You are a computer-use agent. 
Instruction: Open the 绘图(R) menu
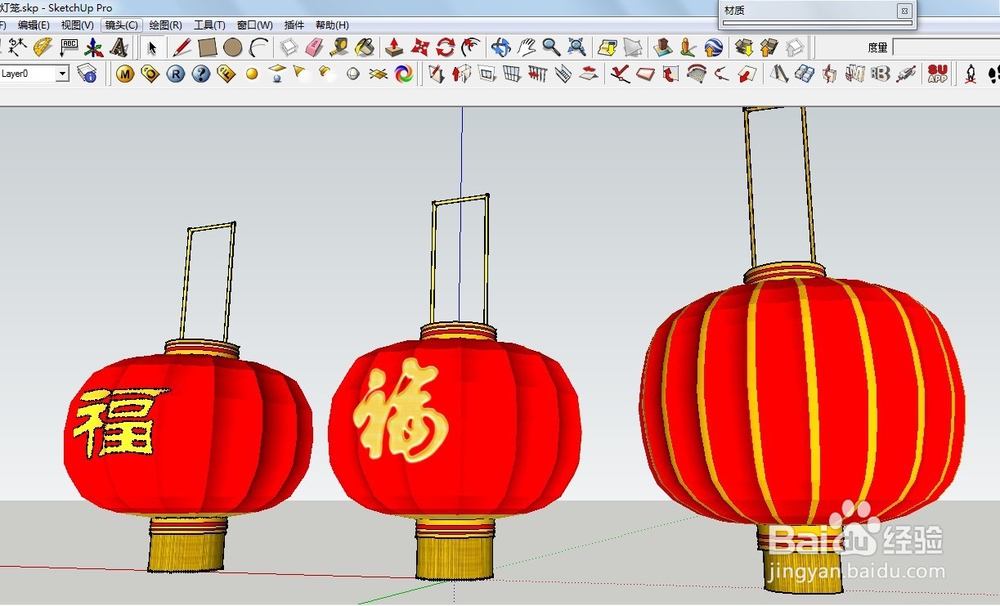(x=166, y=25)
